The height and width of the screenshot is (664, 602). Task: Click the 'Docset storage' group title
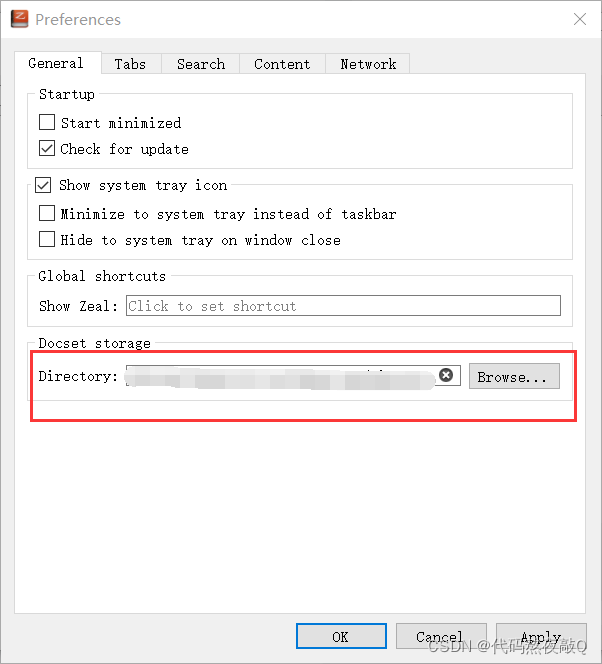94,343
